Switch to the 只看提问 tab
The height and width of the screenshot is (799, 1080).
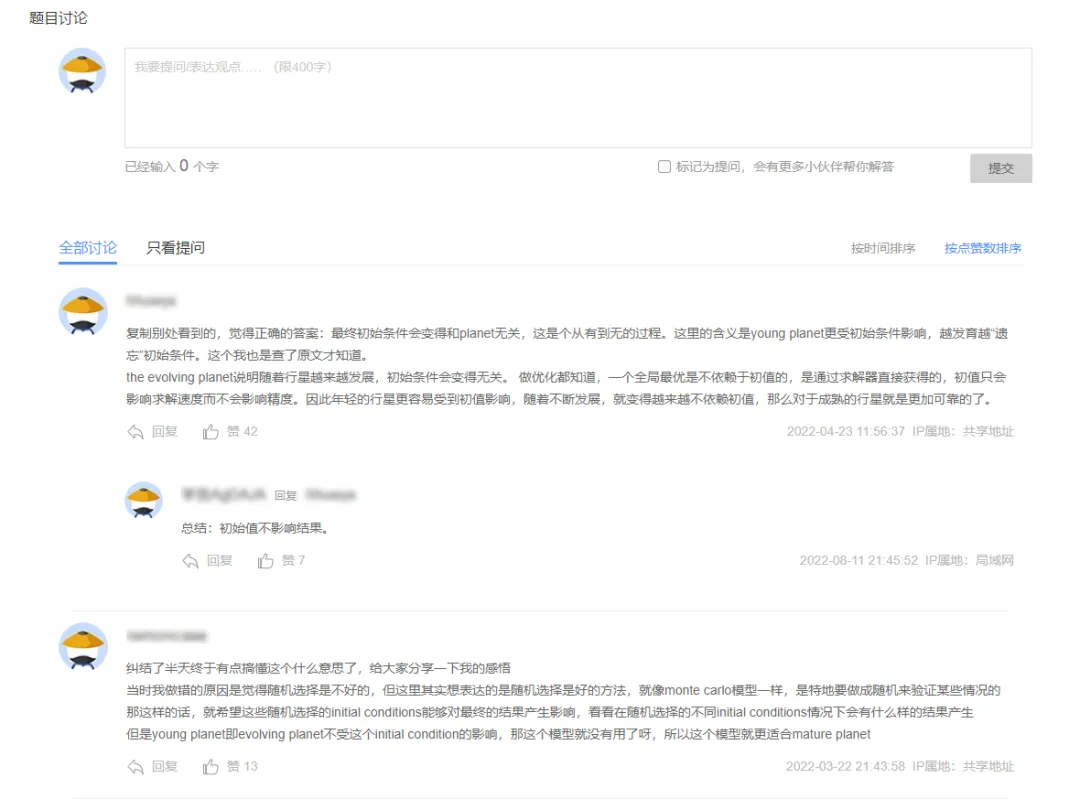point(175,248)
